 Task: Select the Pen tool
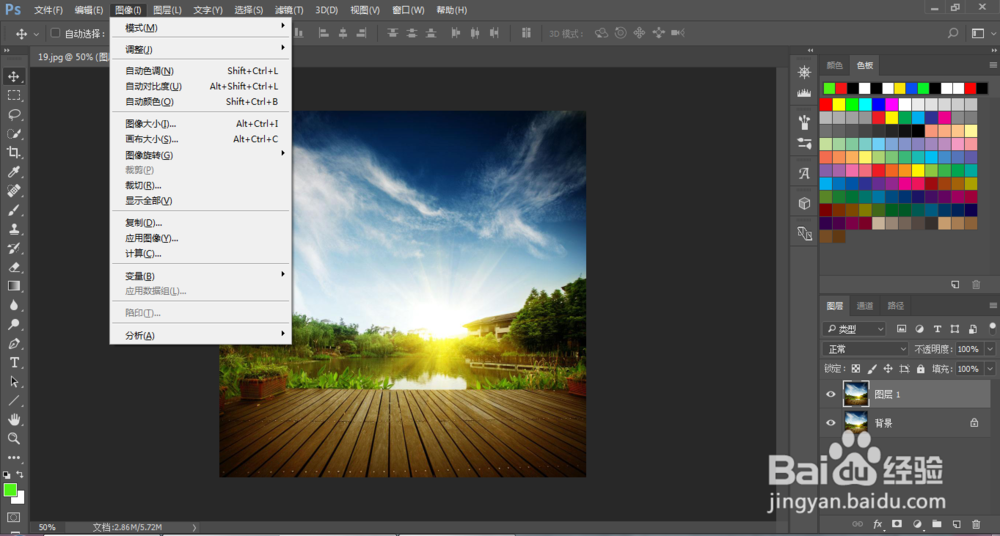point(13,343)
